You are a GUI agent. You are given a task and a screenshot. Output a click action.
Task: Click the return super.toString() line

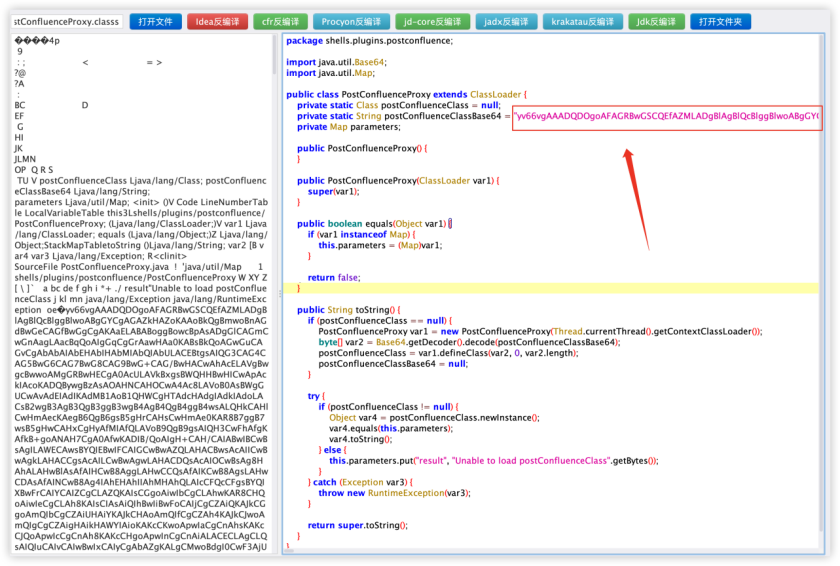[x=358, y=525]
